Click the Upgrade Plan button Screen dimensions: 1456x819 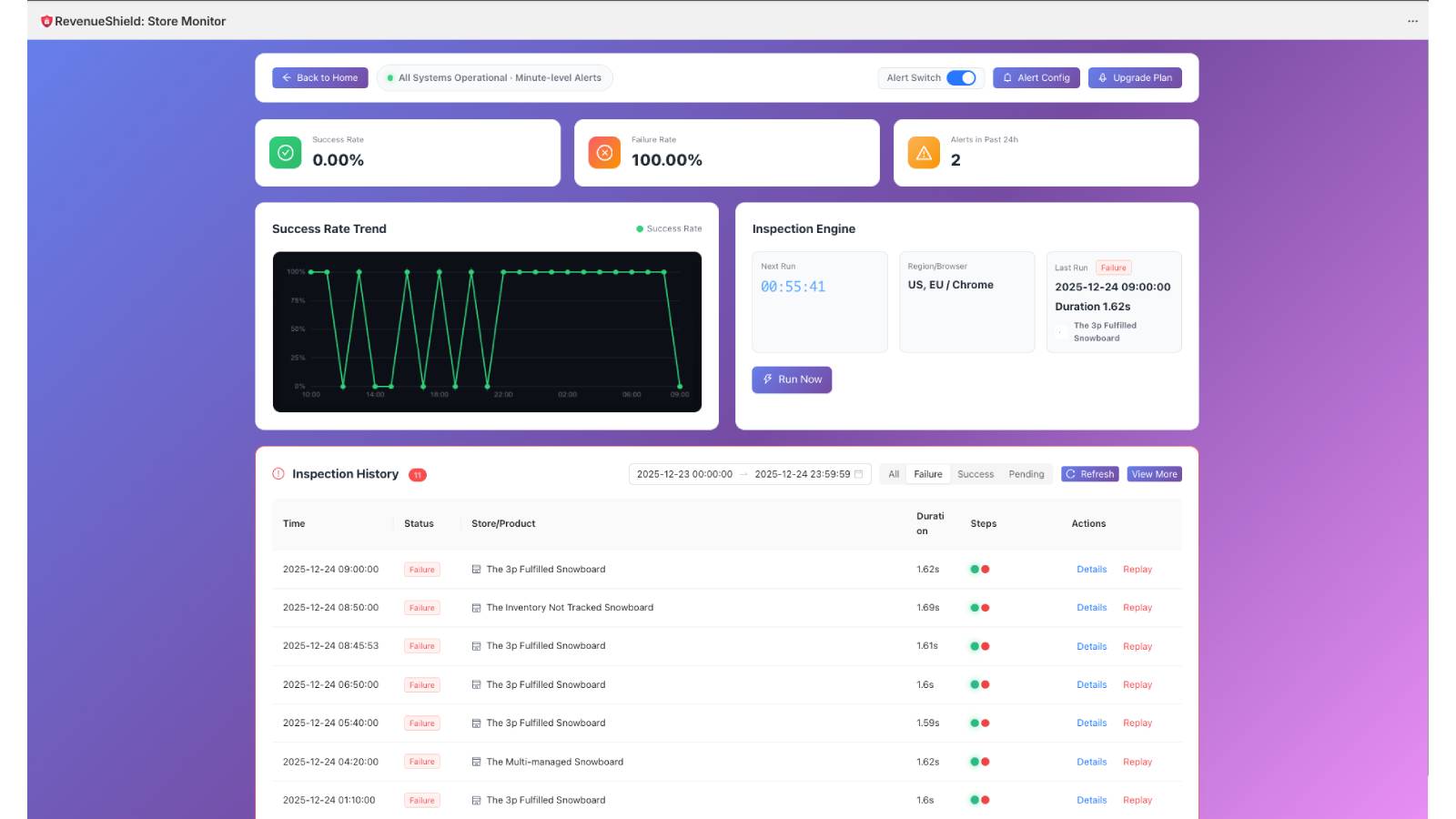tap(1135, 78)
